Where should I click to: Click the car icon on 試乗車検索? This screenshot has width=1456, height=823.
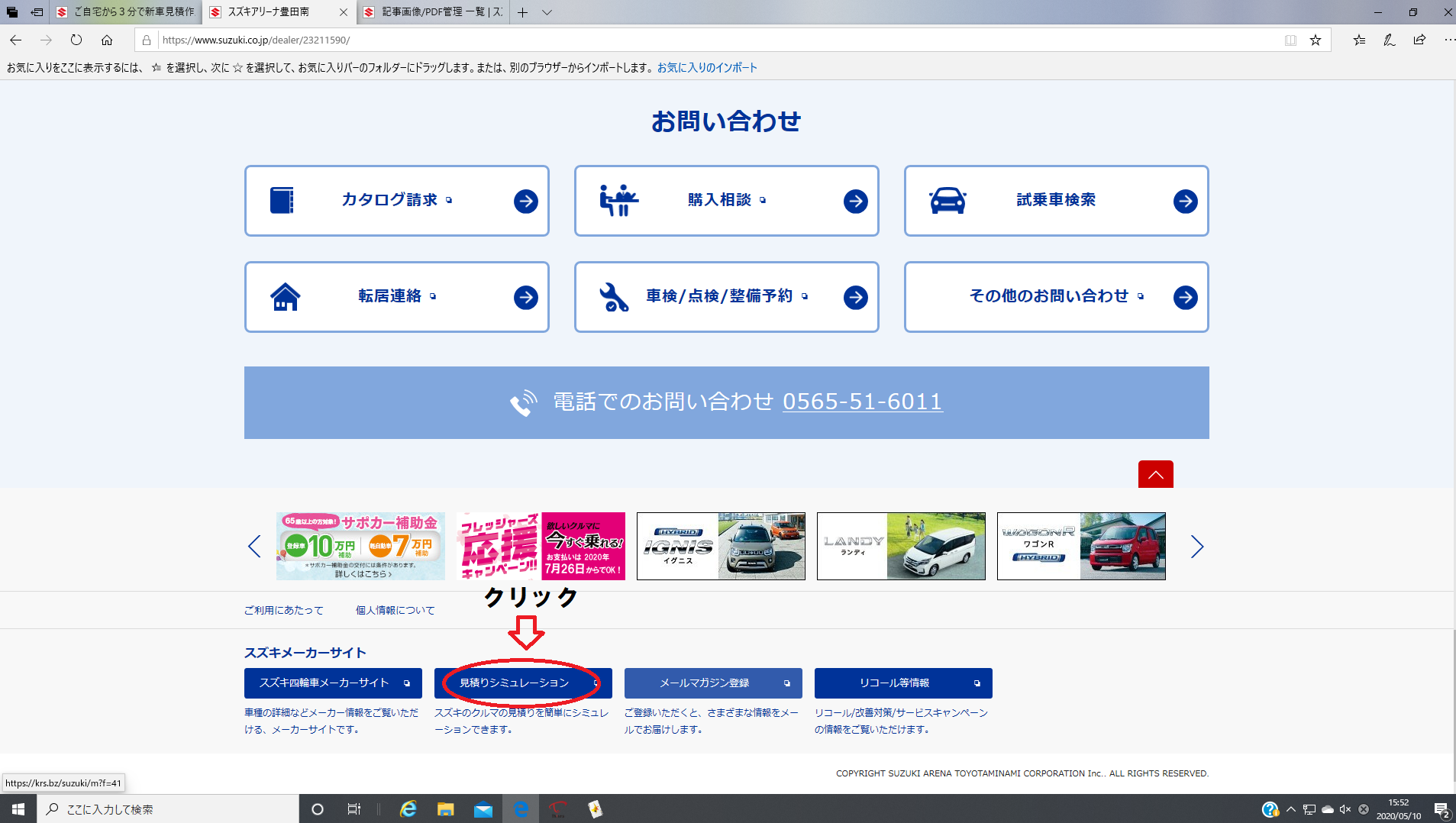948,200
